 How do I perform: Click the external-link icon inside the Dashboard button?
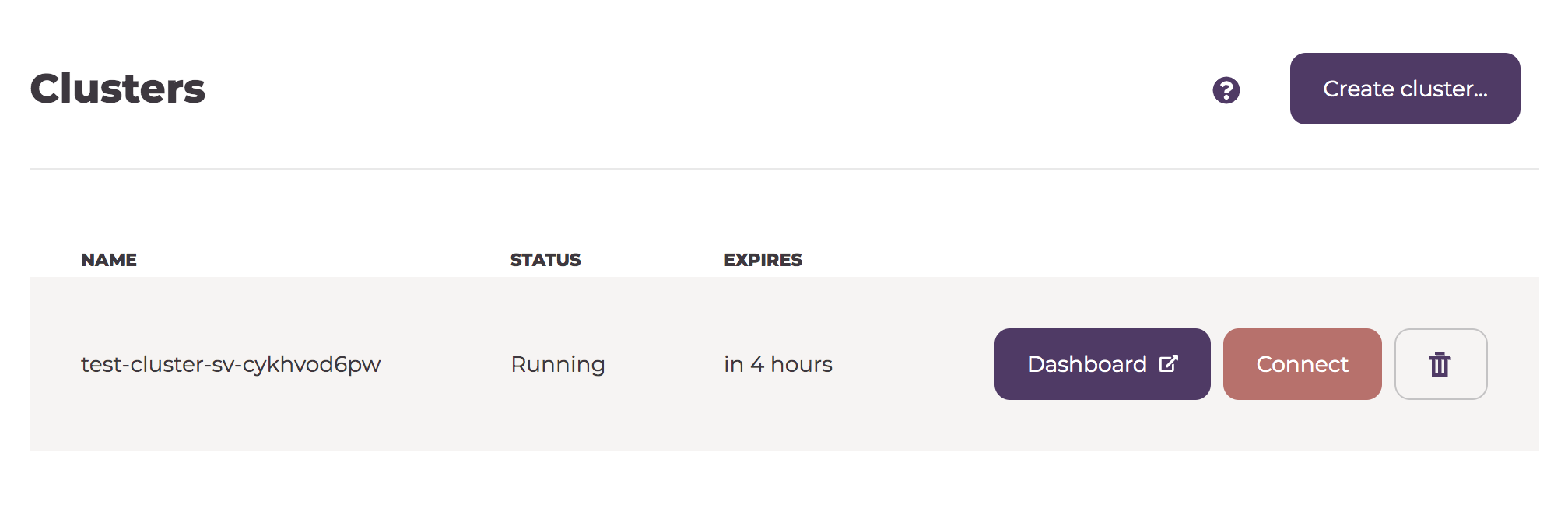coord(1167,363)
